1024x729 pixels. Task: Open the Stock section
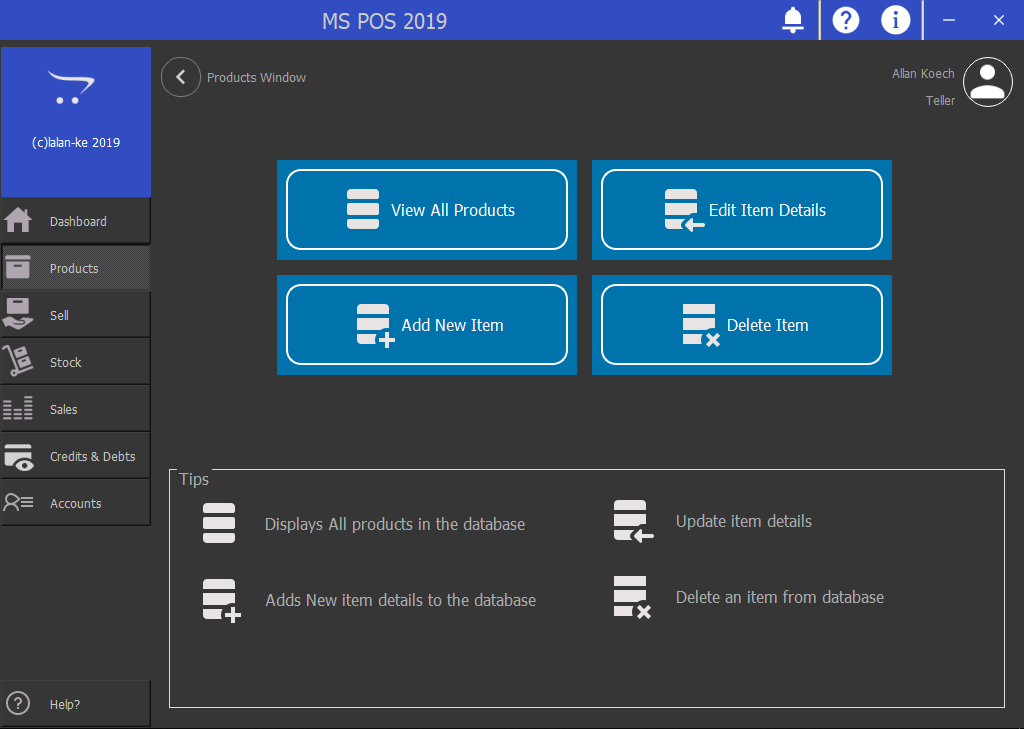point(76,361)
